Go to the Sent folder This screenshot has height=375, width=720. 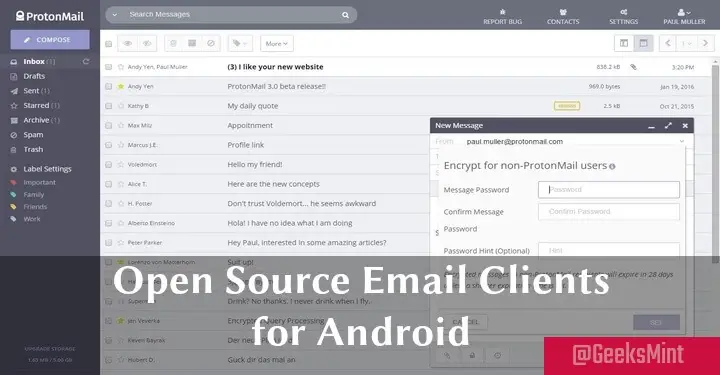pyautogui.click(x=30, y=91)
